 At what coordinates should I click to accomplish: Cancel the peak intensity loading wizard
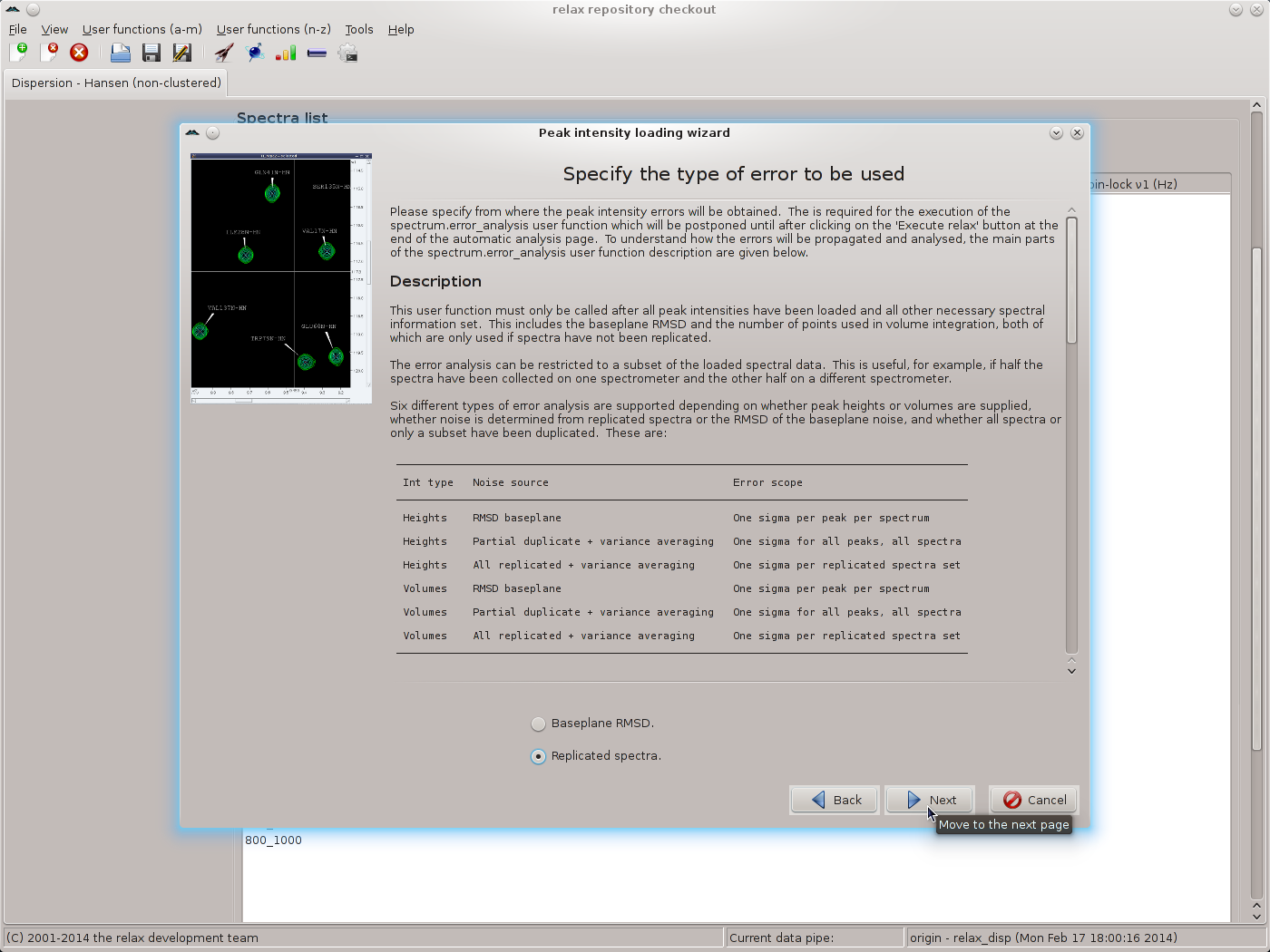[1034, 800]
